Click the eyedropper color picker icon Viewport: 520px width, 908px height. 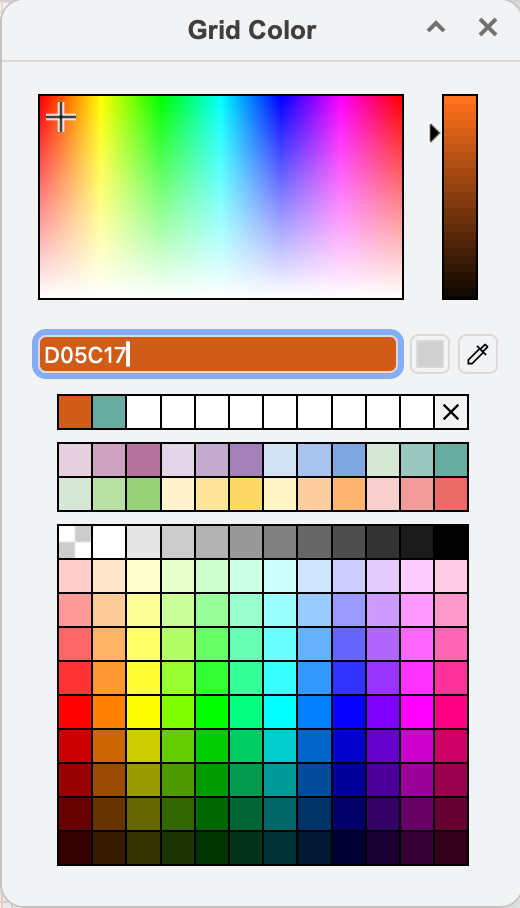[x=478, y=354]
